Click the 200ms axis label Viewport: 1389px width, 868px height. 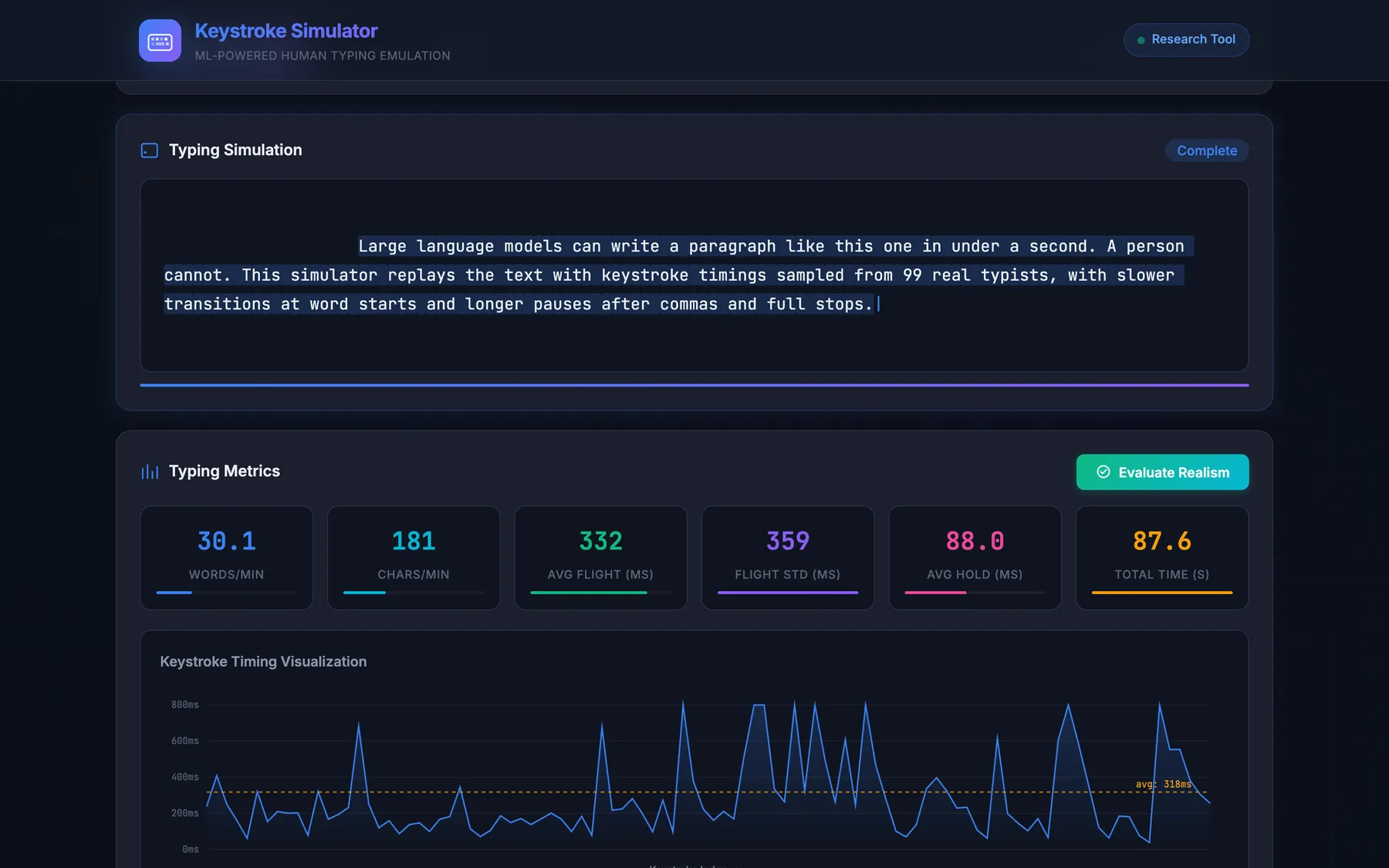pos(185,813)
